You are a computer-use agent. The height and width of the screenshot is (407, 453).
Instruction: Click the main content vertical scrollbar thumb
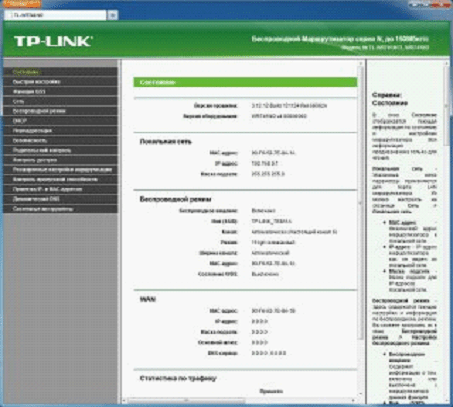[x=360, y=203]
